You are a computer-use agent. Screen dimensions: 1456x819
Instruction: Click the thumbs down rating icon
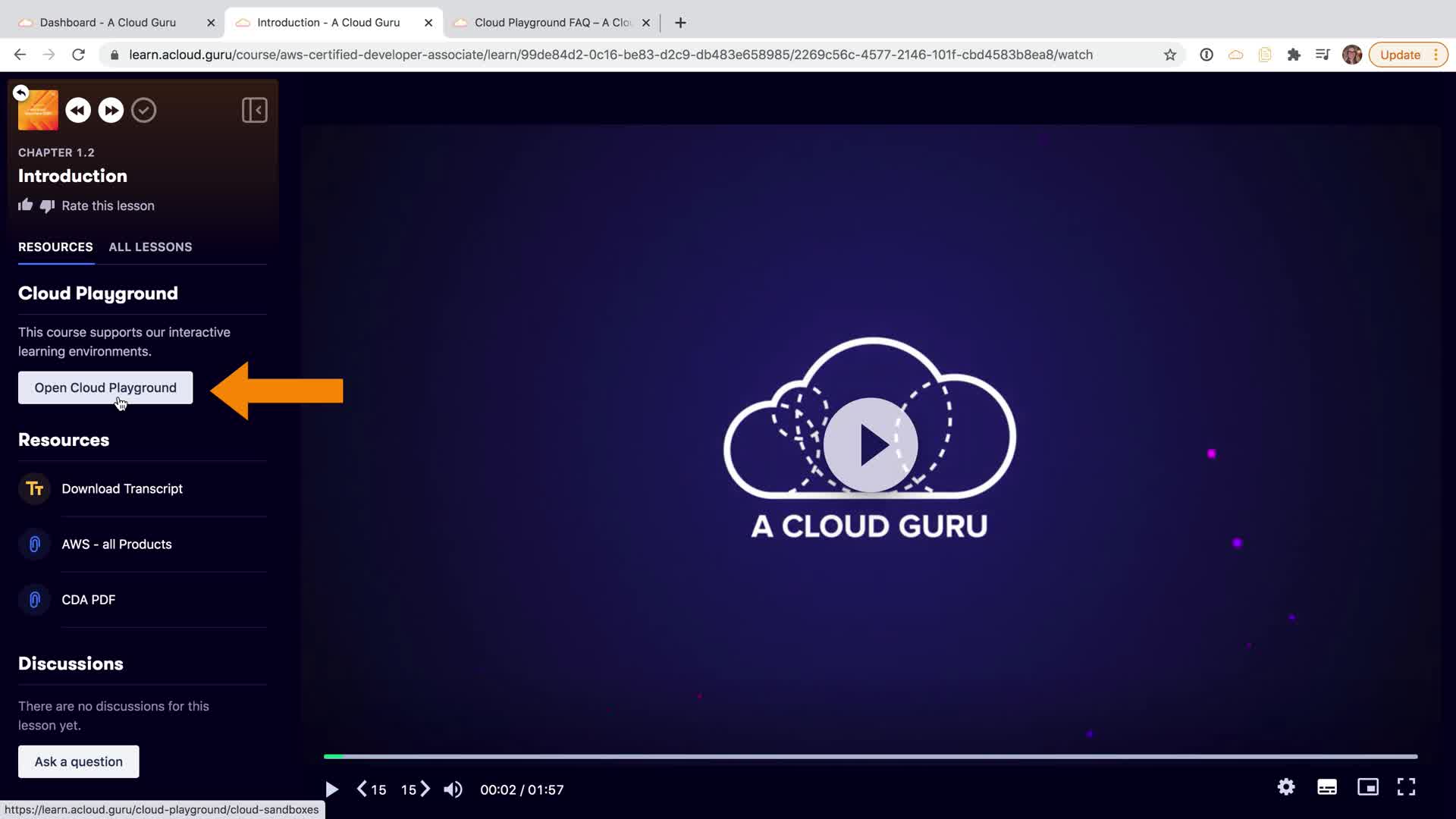click(x=47, y=206)
